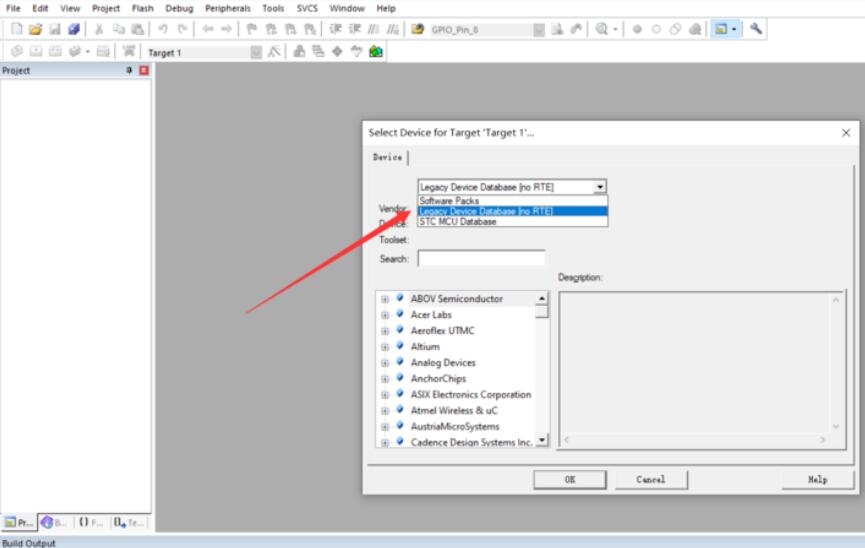Choose STC MCU Database option
The height and width of the screenshot is (548, 865).
(457, 221)
